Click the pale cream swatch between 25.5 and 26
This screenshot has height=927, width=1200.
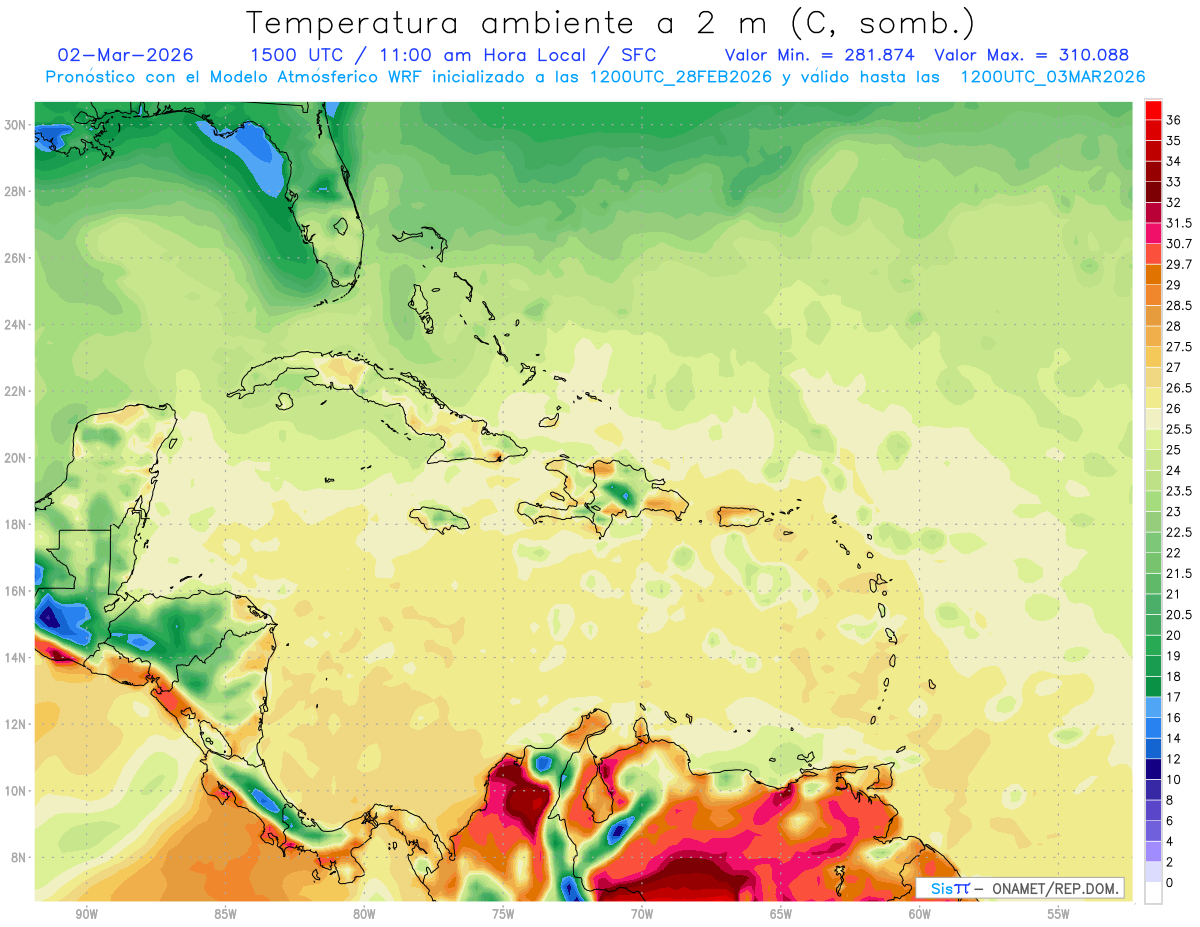coord(1153,419)
